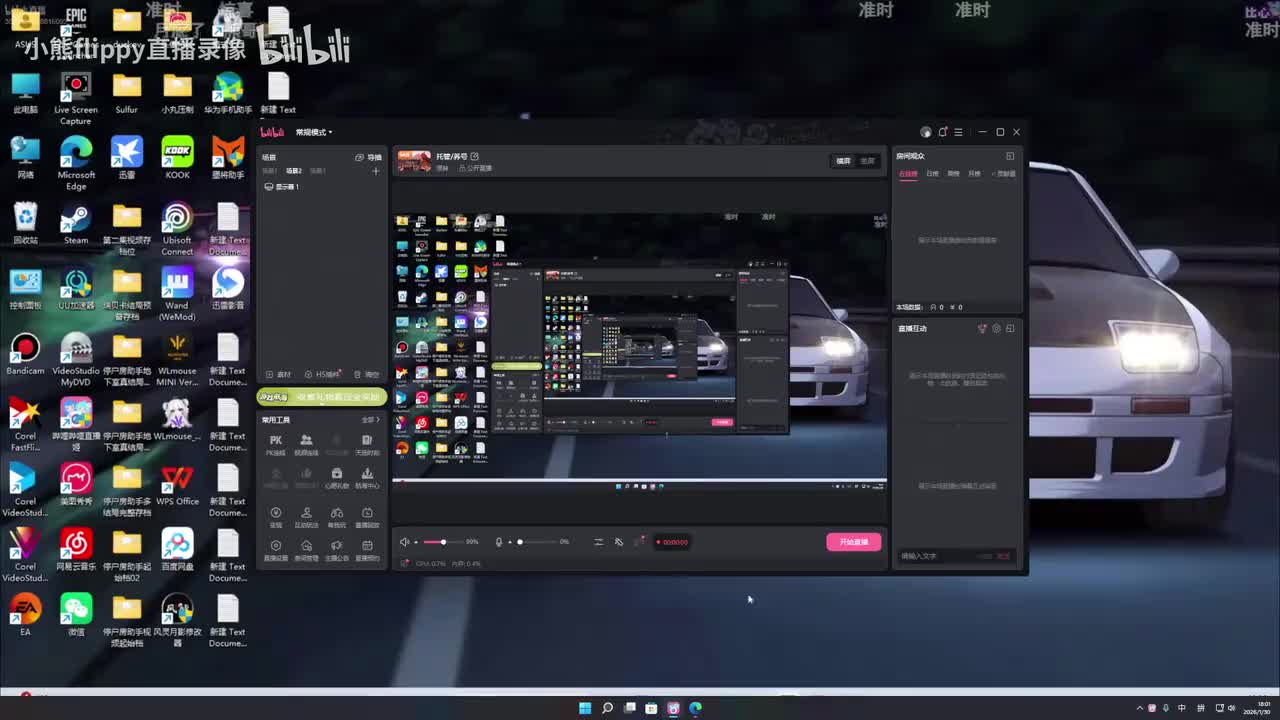Screen dimensions: 1280x720
Task: Open the Windows Start menu
Action: pos(585,708)
